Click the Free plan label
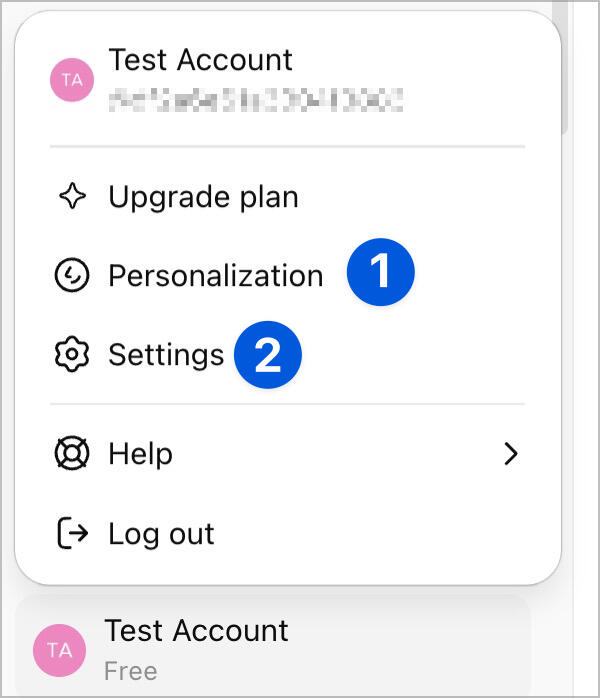Screen dimensions: 600x698 point(131,670)
